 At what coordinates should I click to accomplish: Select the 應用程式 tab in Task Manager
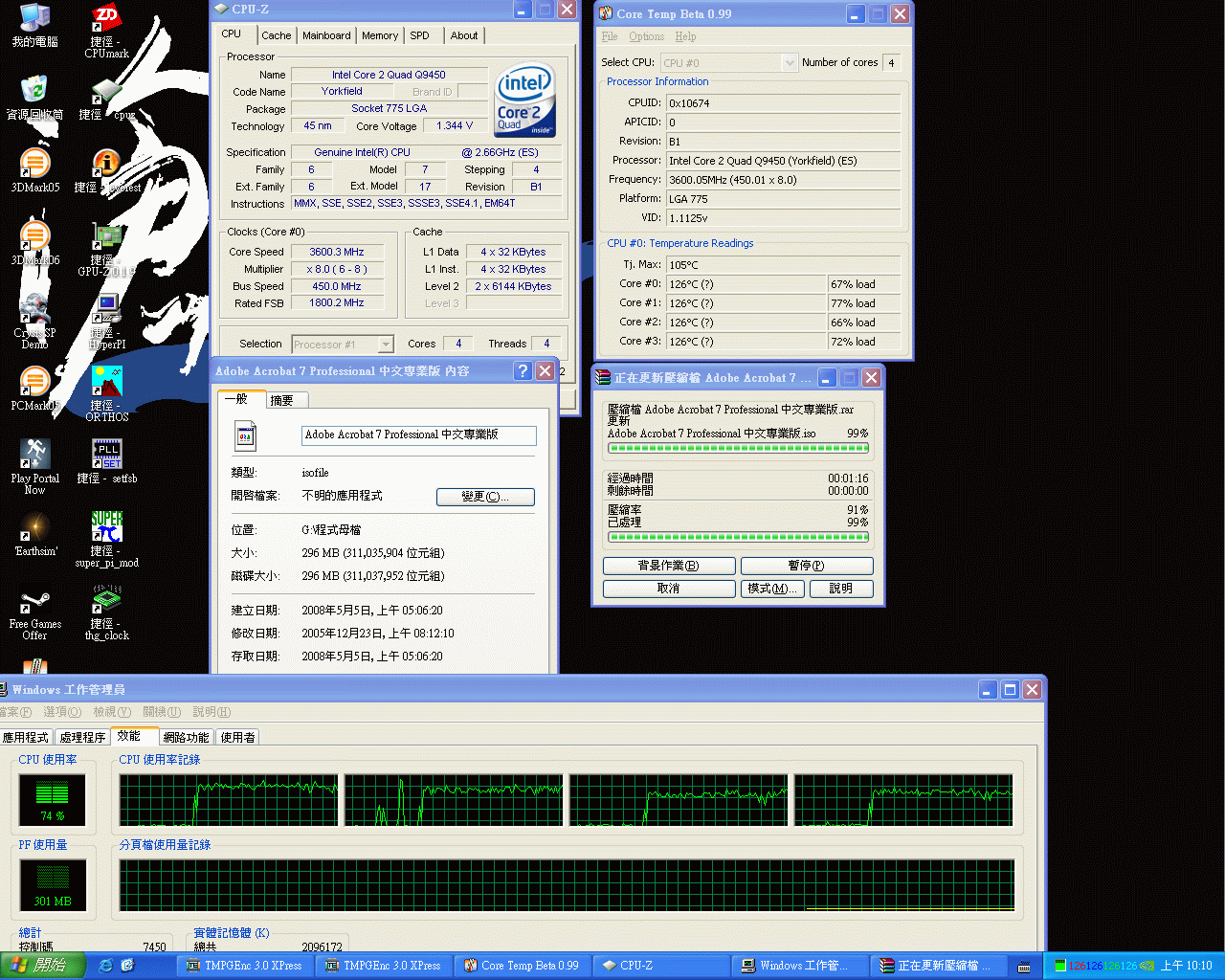(25, 737)
